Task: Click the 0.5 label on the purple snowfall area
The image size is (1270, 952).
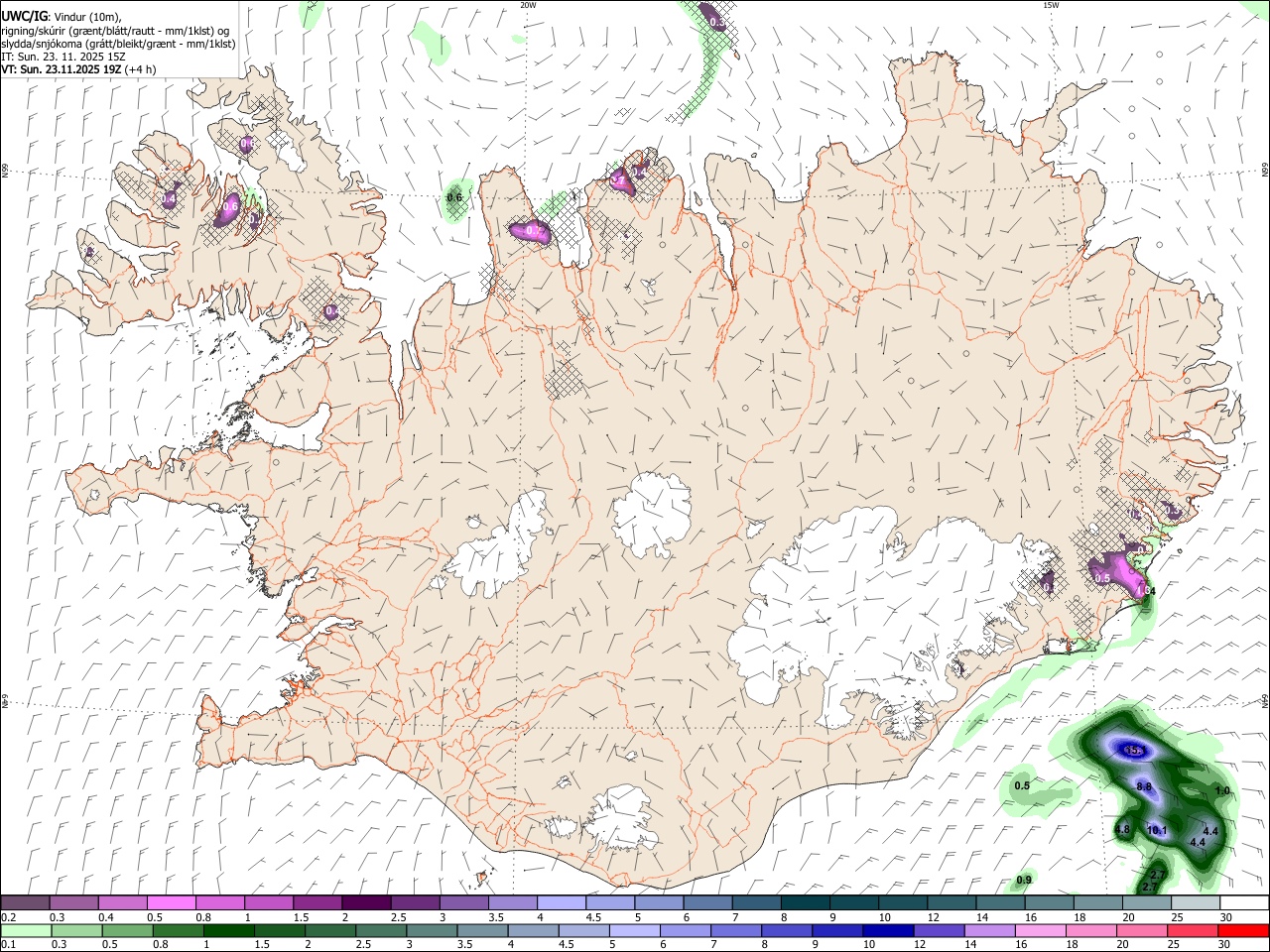Action: tap(1102, 578)
